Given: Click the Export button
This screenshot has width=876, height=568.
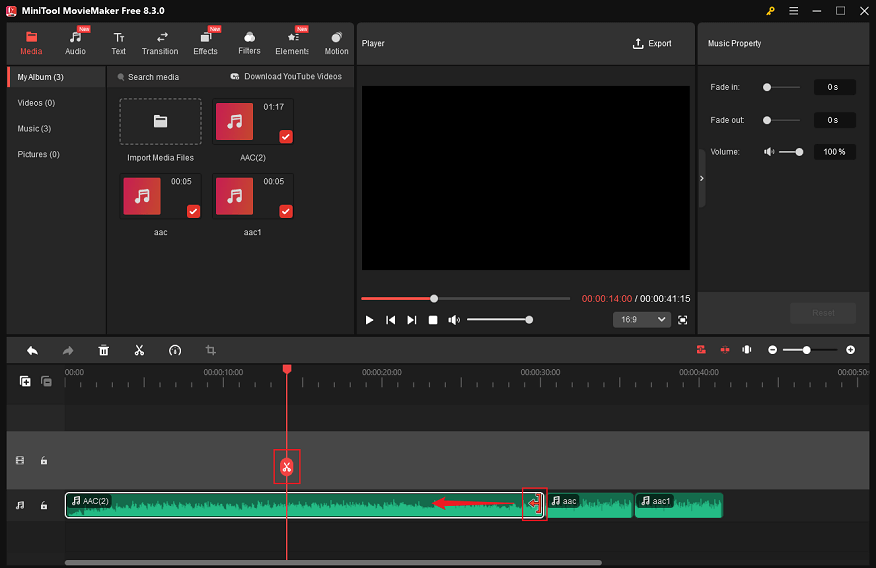Looking at the screenshot, I should (652, 44).
